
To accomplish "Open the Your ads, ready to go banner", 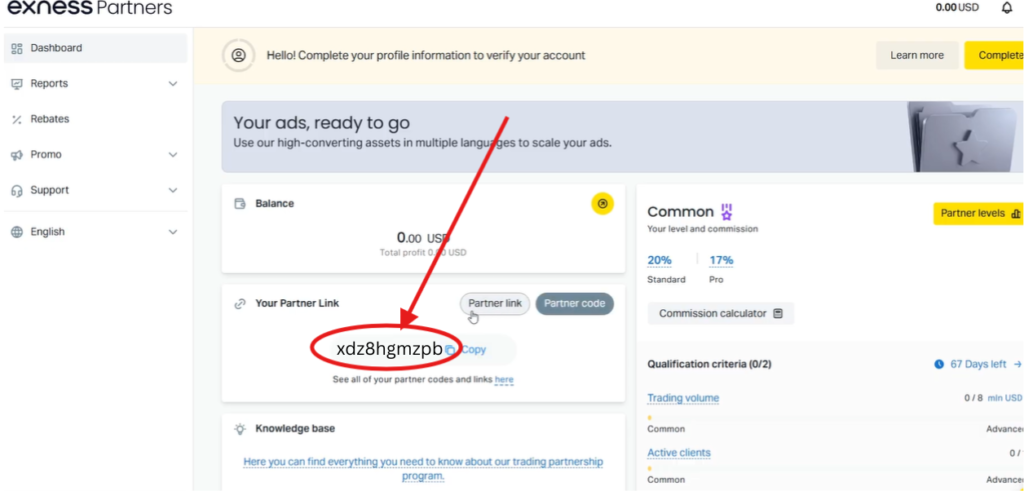I will (x=622, y=136).
